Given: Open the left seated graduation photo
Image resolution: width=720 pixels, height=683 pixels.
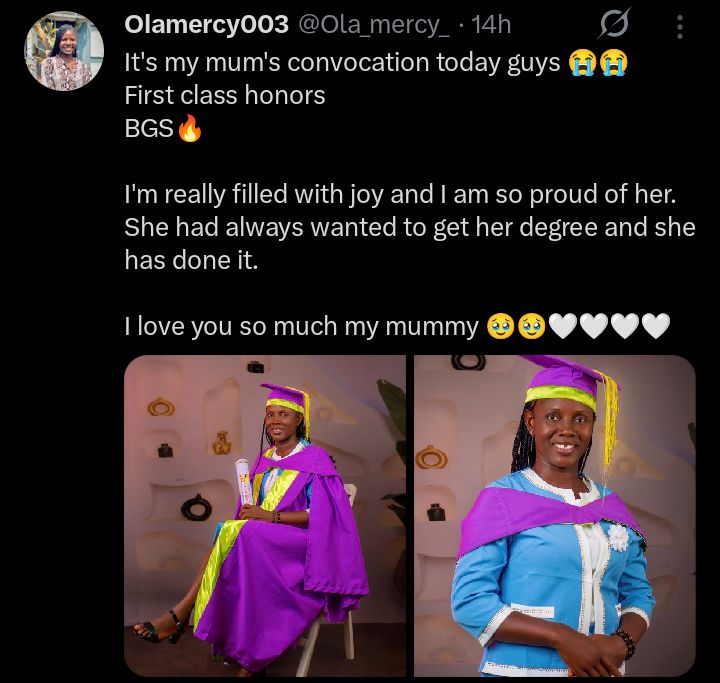Looking at the screenshot, I should [265, 515].
